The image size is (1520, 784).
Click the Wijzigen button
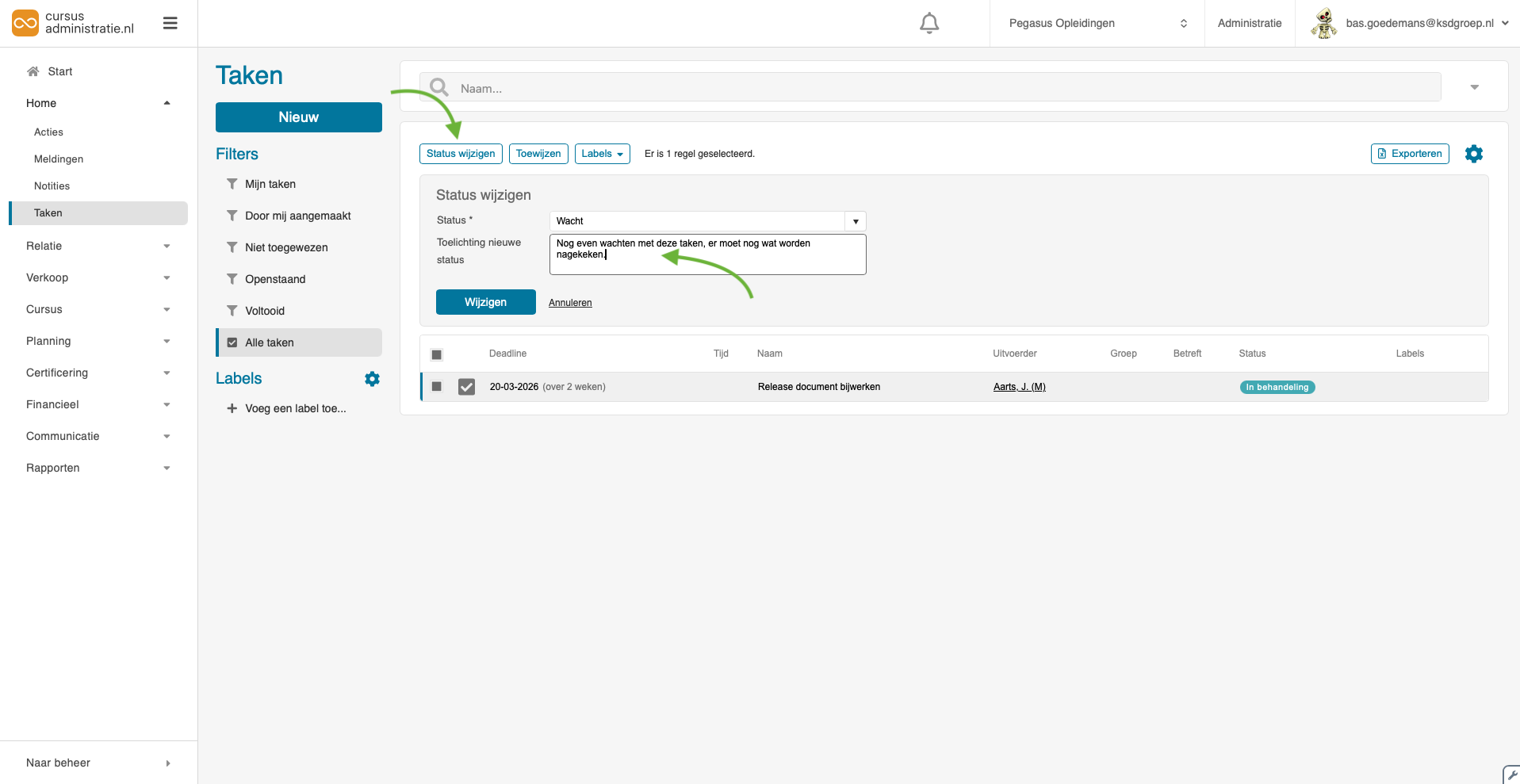pyautogui.click(x=485, y=302)
